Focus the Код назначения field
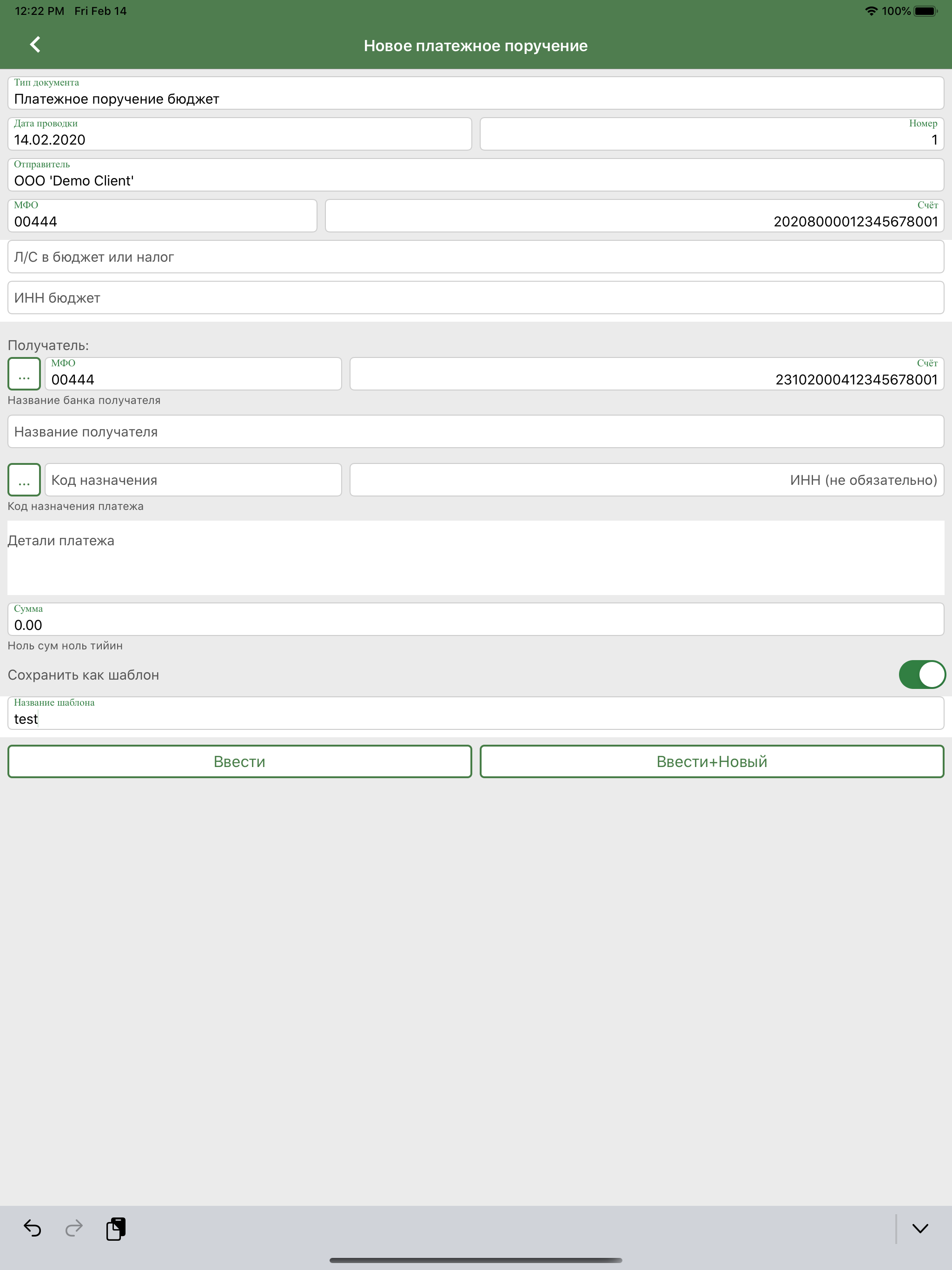This screenshot has height=1270, width=952. [193, 479]
